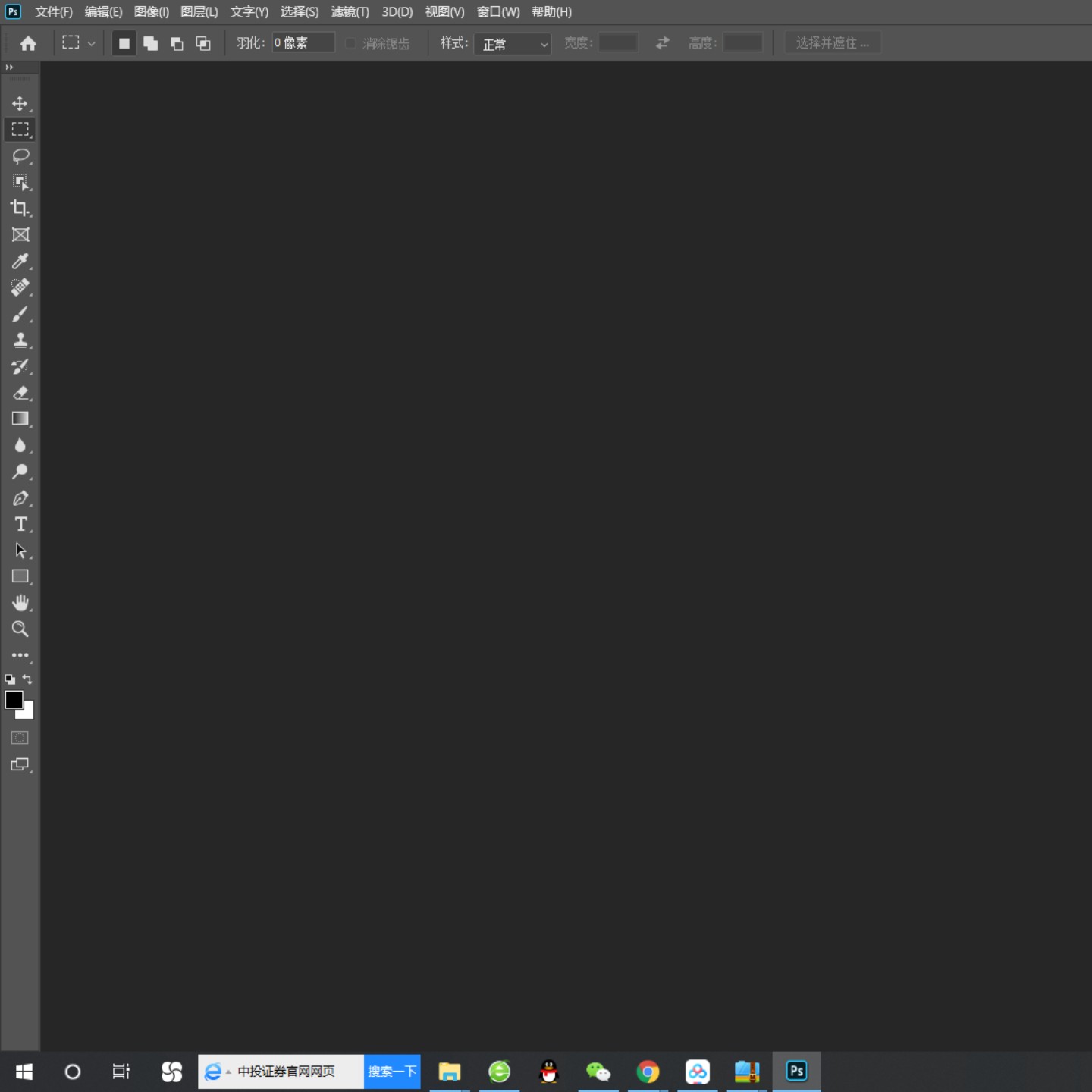Click the 羽化 feather input field
Viewport: 1092px width, 1092px height.
click(x=303, y=43)
